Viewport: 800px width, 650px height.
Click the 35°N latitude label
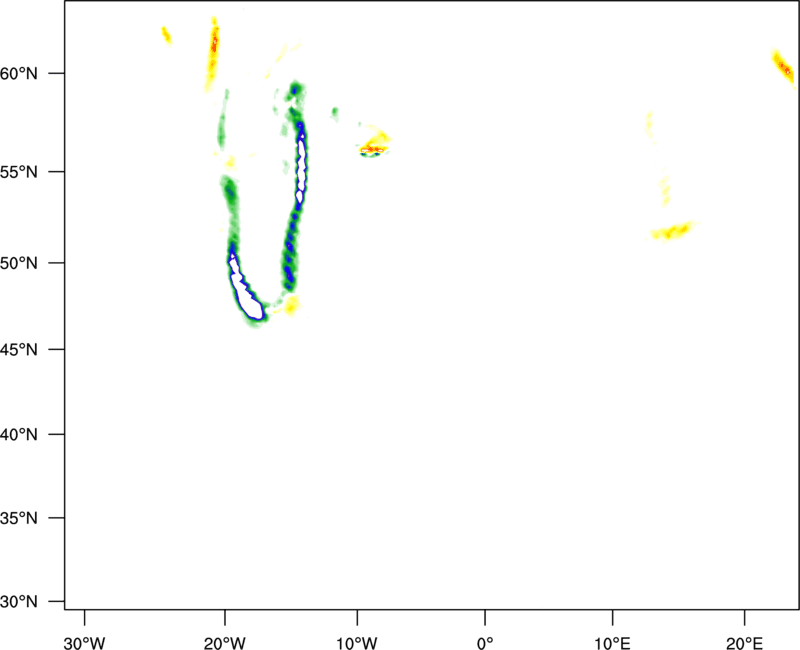[x=19, y=518]
